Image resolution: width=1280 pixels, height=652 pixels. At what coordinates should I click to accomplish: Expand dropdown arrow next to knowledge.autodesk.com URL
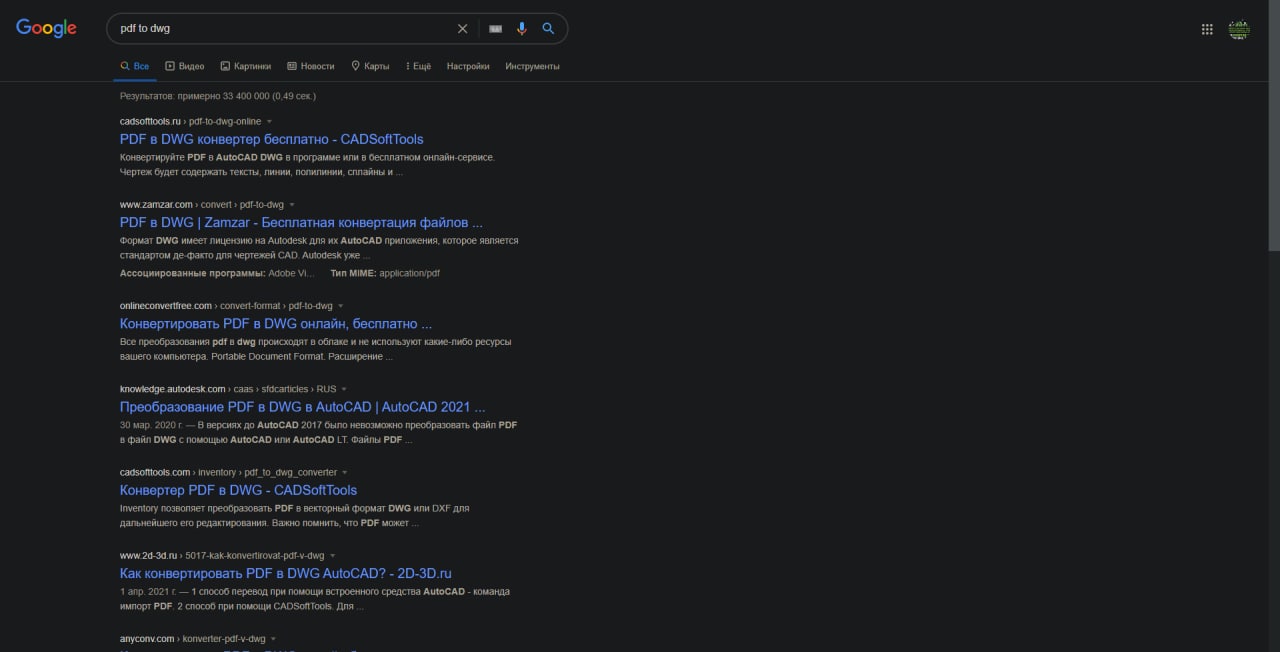click(344, 389)
